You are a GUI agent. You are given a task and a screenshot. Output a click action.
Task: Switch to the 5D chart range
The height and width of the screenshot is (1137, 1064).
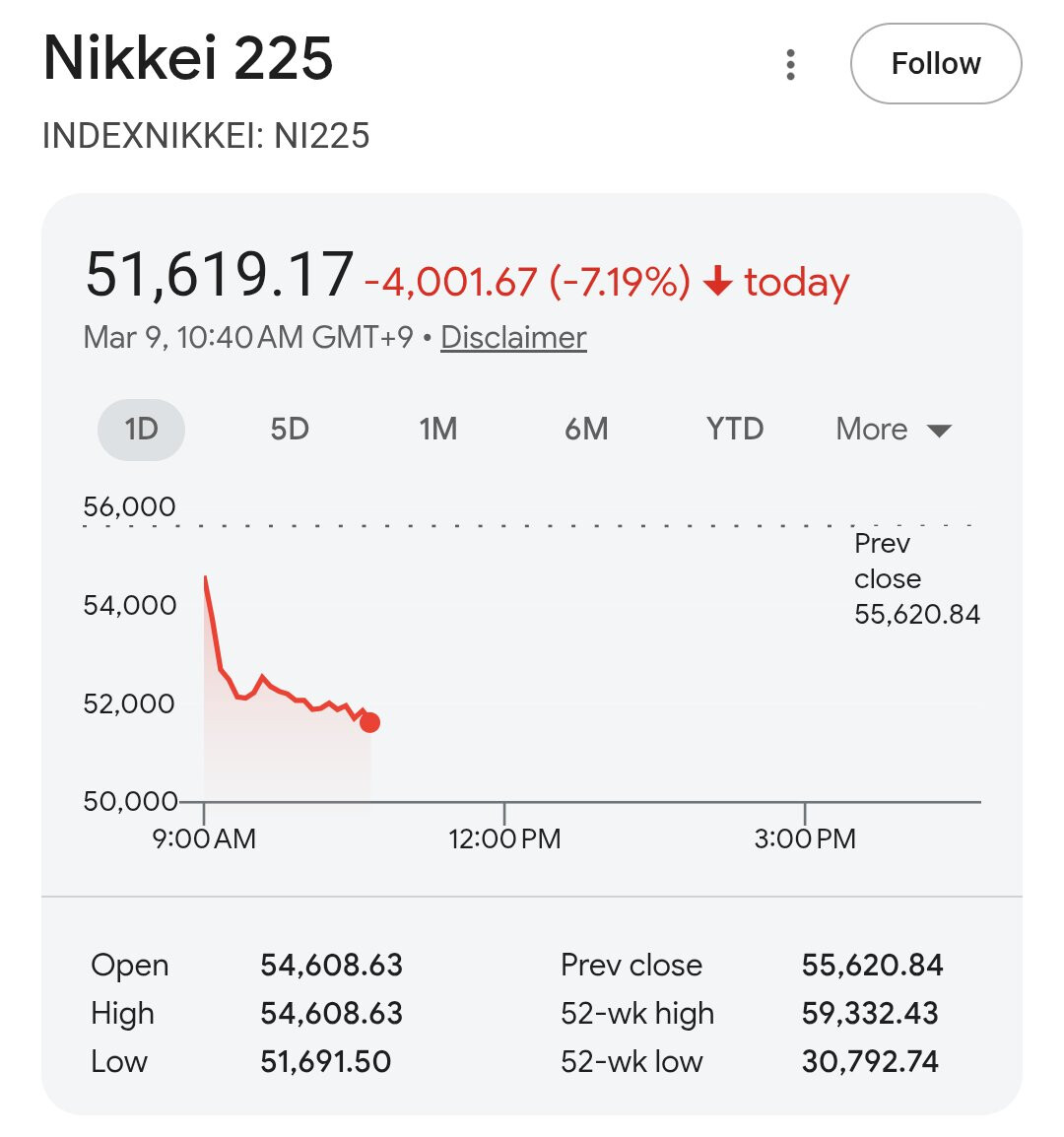pyautogui.click(x=290, y=430)
